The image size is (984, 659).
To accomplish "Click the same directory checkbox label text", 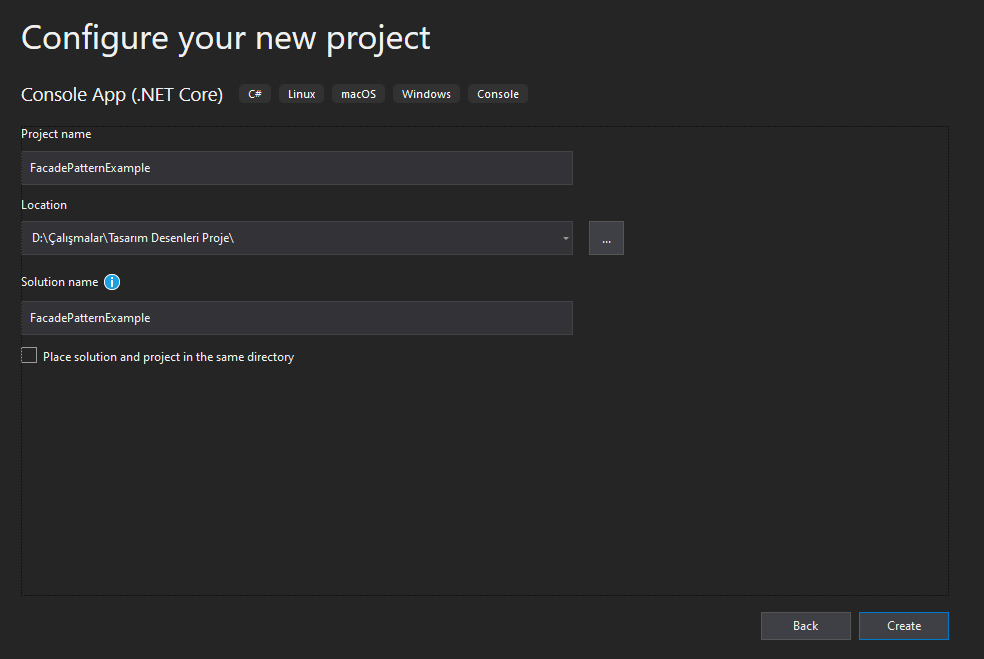I will pyautogui.click(x=168, y=357).
